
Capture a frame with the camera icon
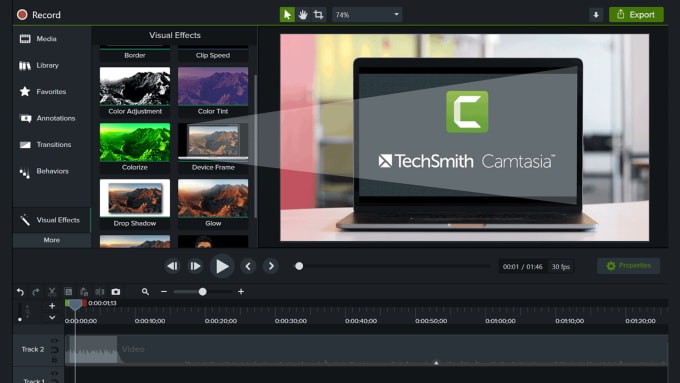[x=116, y=292]
